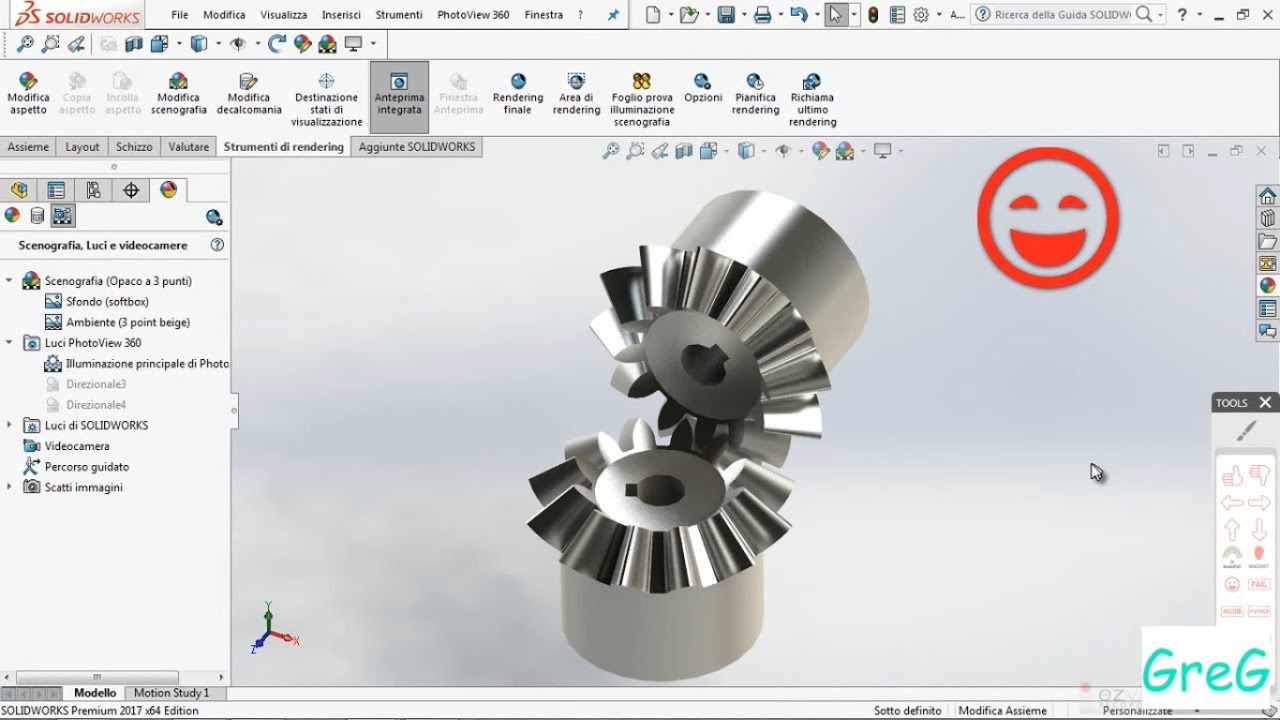Open the DimXpertManager crosshair tab
1280x720 pixels.
coord(131,190)
